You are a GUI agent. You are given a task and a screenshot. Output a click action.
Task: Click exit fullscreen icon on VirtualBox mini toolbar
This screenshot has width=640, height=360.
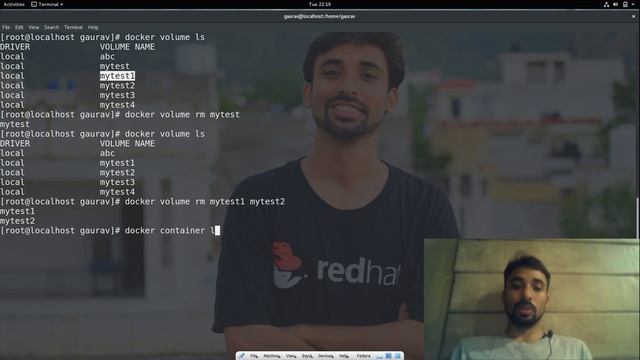pos(389,356)
